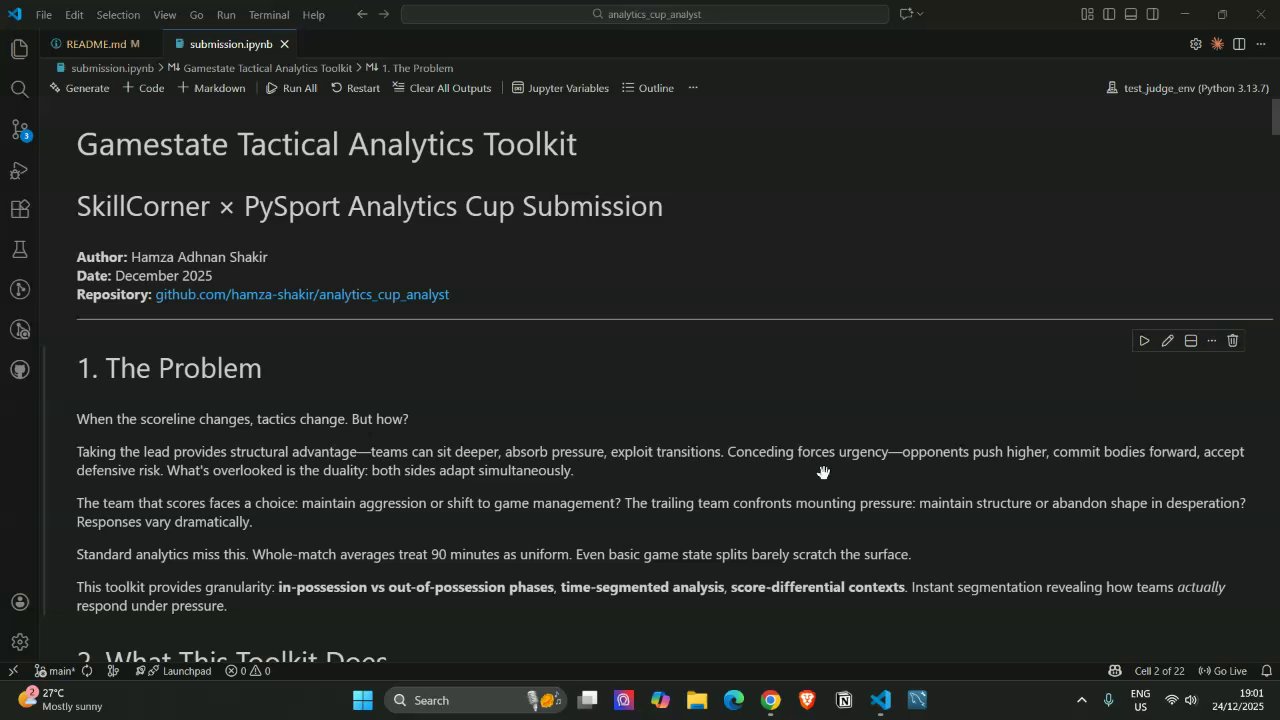Viewport: 1280px width, 720px height.
Task: Open notebook toolbar overflow ellipsis
Action: pyautogui.click(x=692, y=88)
